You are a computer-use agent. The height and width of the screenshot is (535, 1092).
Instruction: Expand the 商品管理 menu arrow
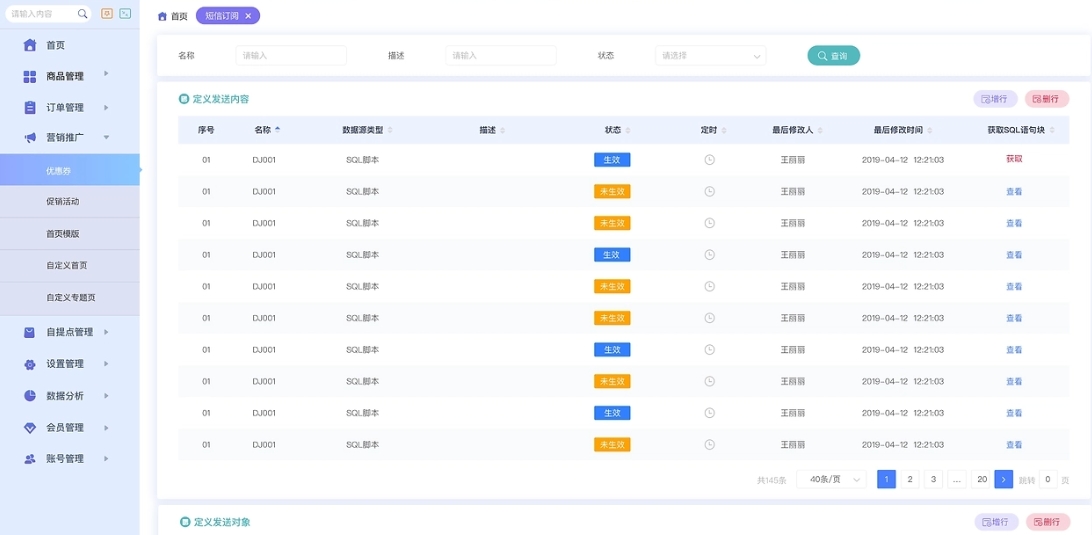tap(107, 73)
